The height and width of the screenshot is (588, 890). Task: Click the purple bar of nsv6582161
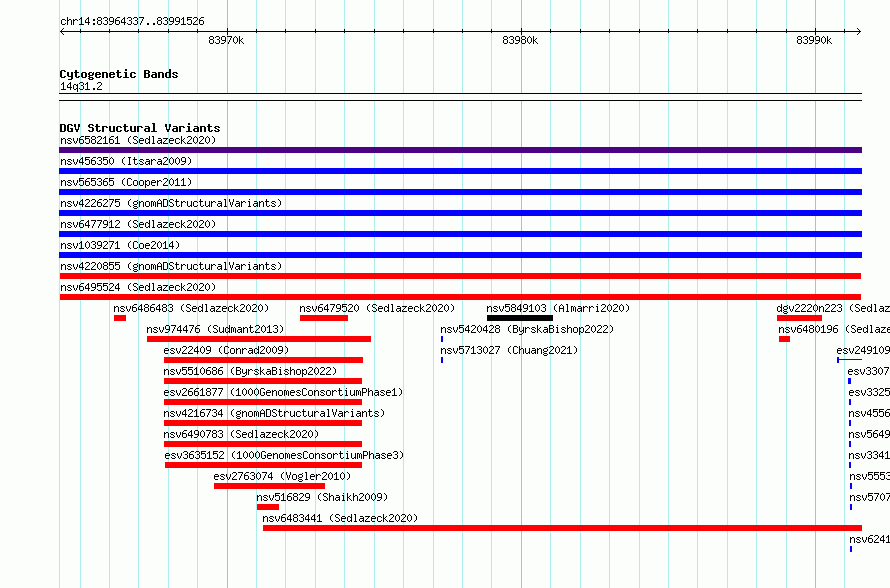[x=460, y=150]
